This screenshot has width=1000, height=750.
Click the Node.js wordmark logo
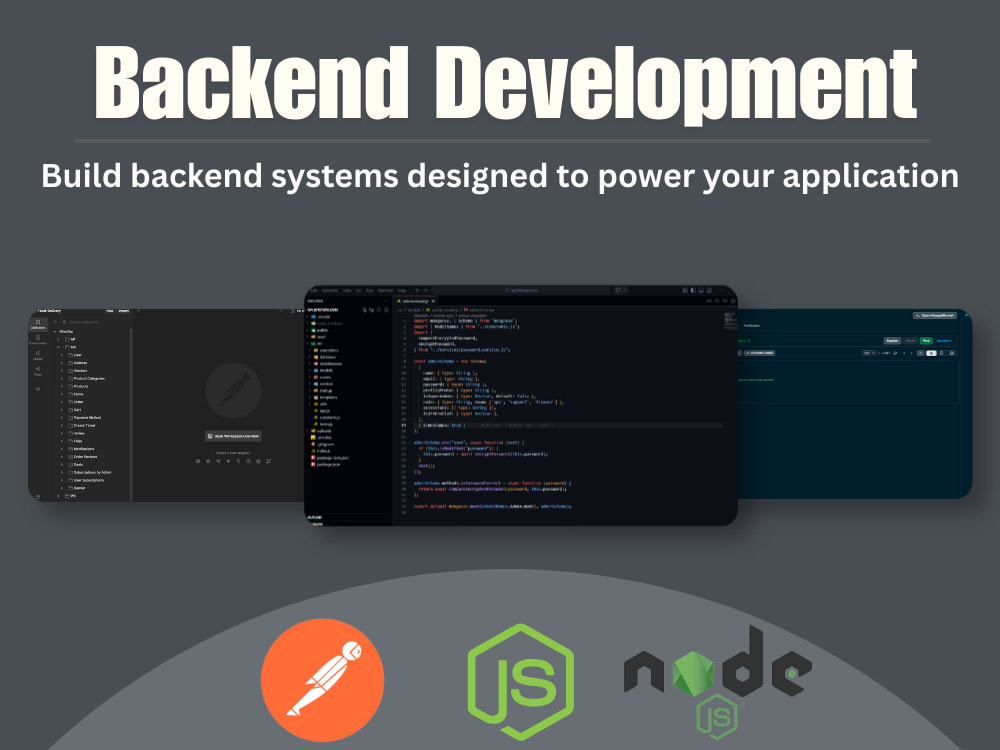[717, 681]
